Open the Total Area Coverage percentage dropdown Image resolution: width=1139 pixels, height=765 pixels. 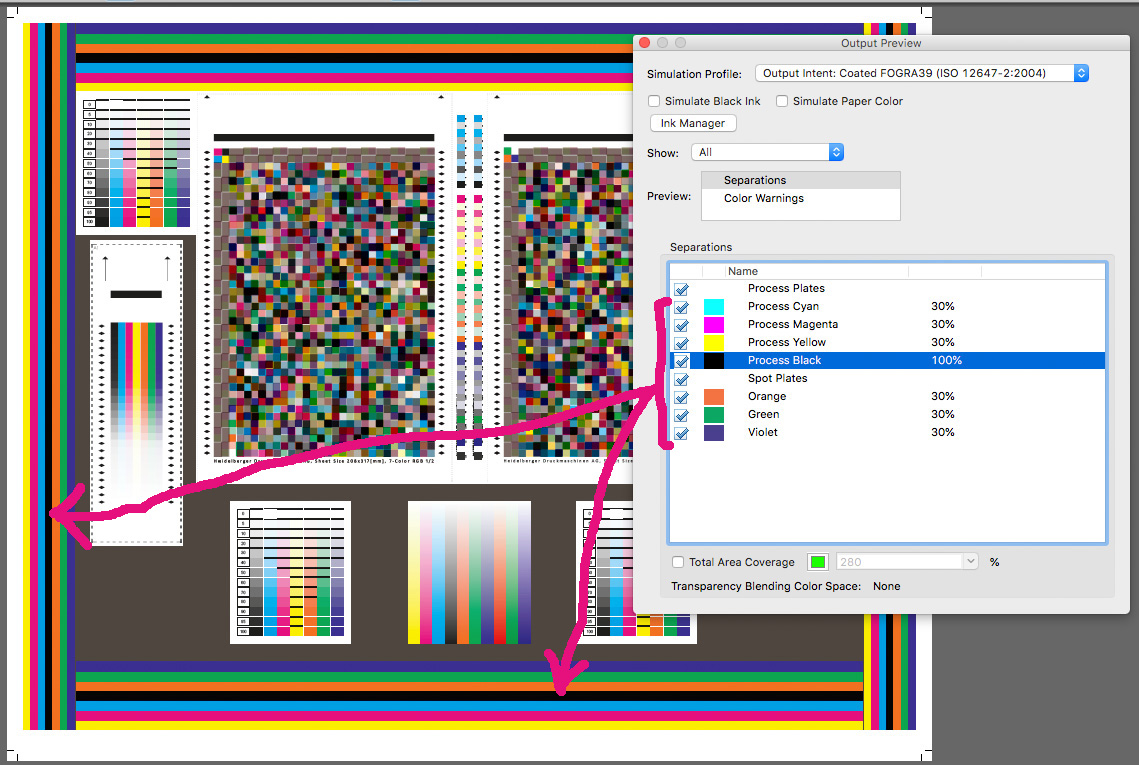point(969,561)
